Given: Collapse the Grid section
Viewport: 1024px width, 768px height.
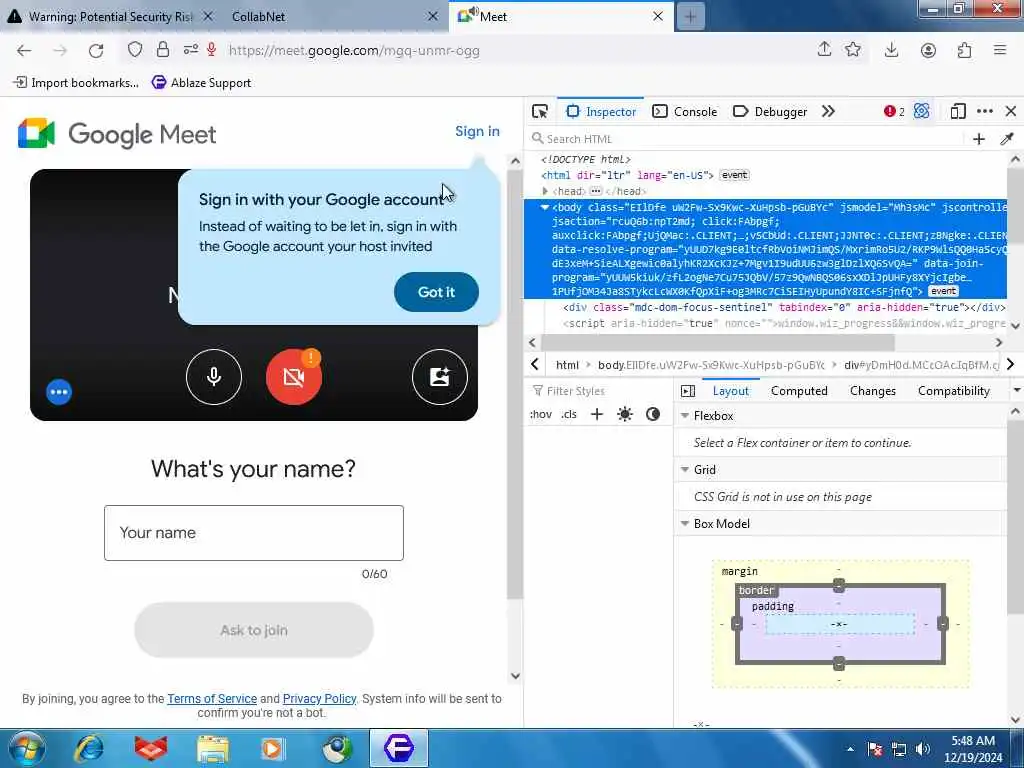Looking at the screenshot, I should [x=684, y=470].
